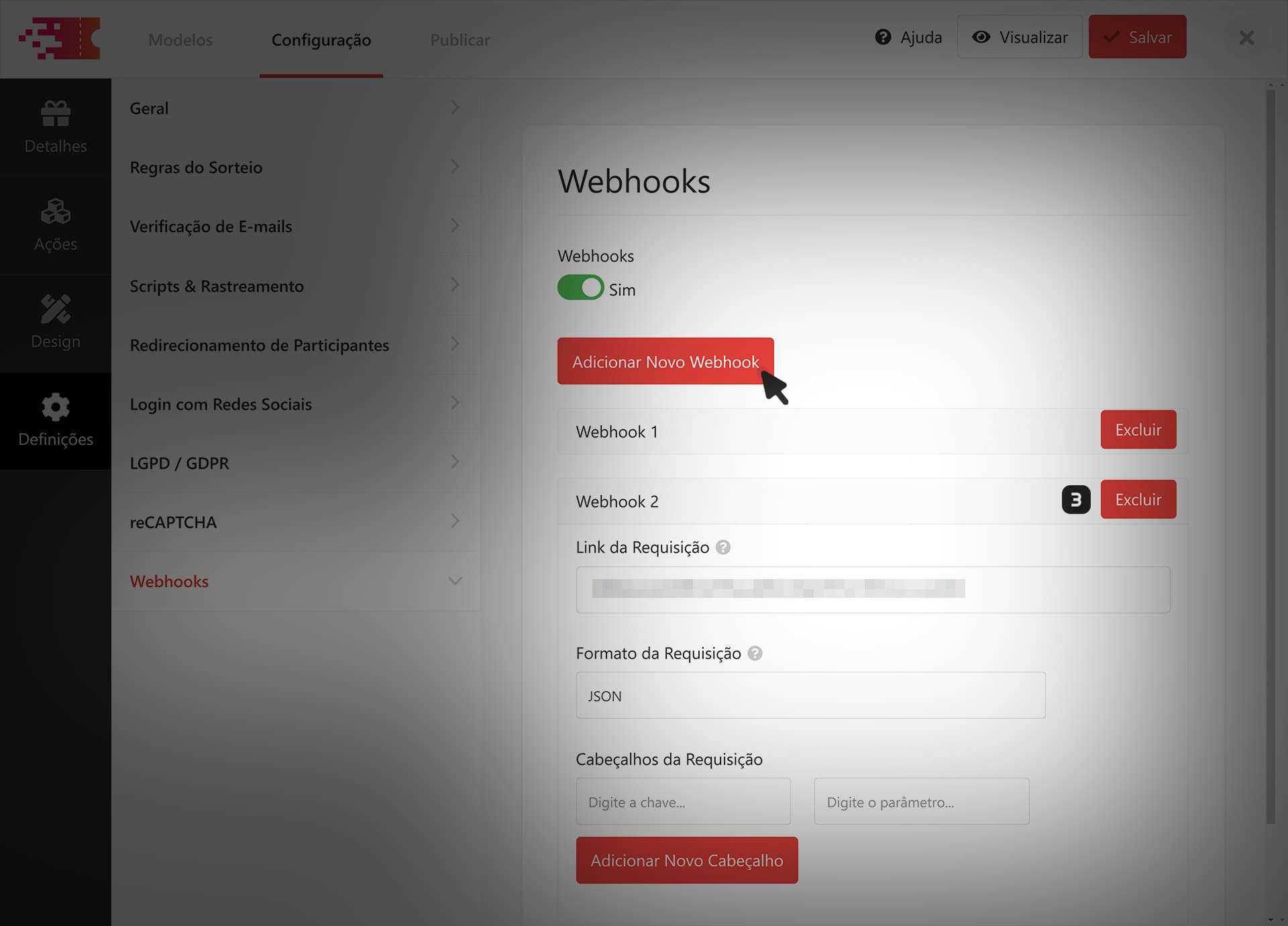Click help icon beside Formato da Requisição
Screen dimensions: 1288x926
click(x=755, y=654)
